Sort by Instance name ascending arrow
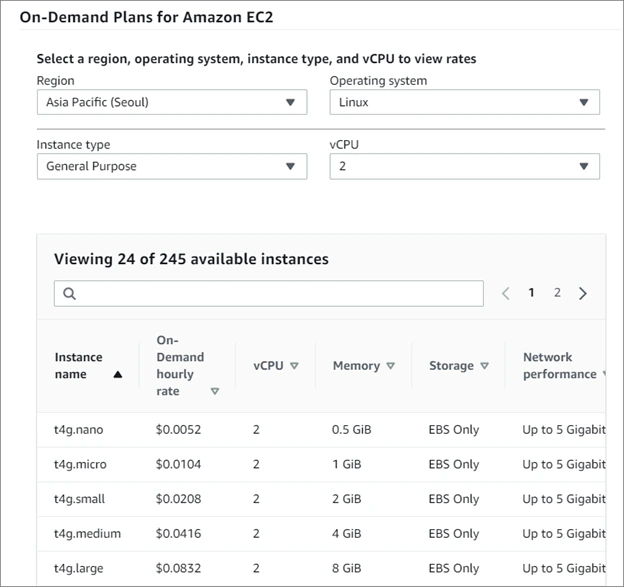This screenshot has height=587, width=624. [x=119, y=375]
